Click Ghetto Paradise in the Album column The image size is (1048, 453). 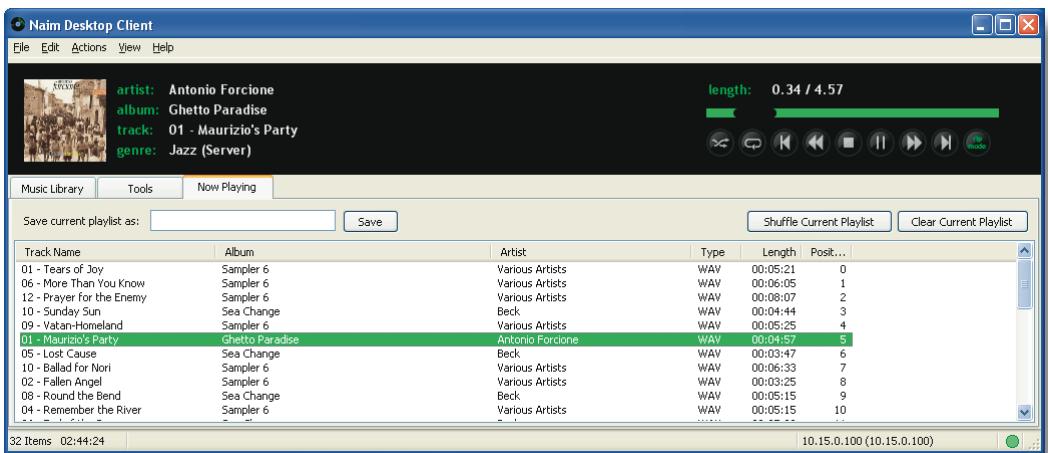coord(260,339)
